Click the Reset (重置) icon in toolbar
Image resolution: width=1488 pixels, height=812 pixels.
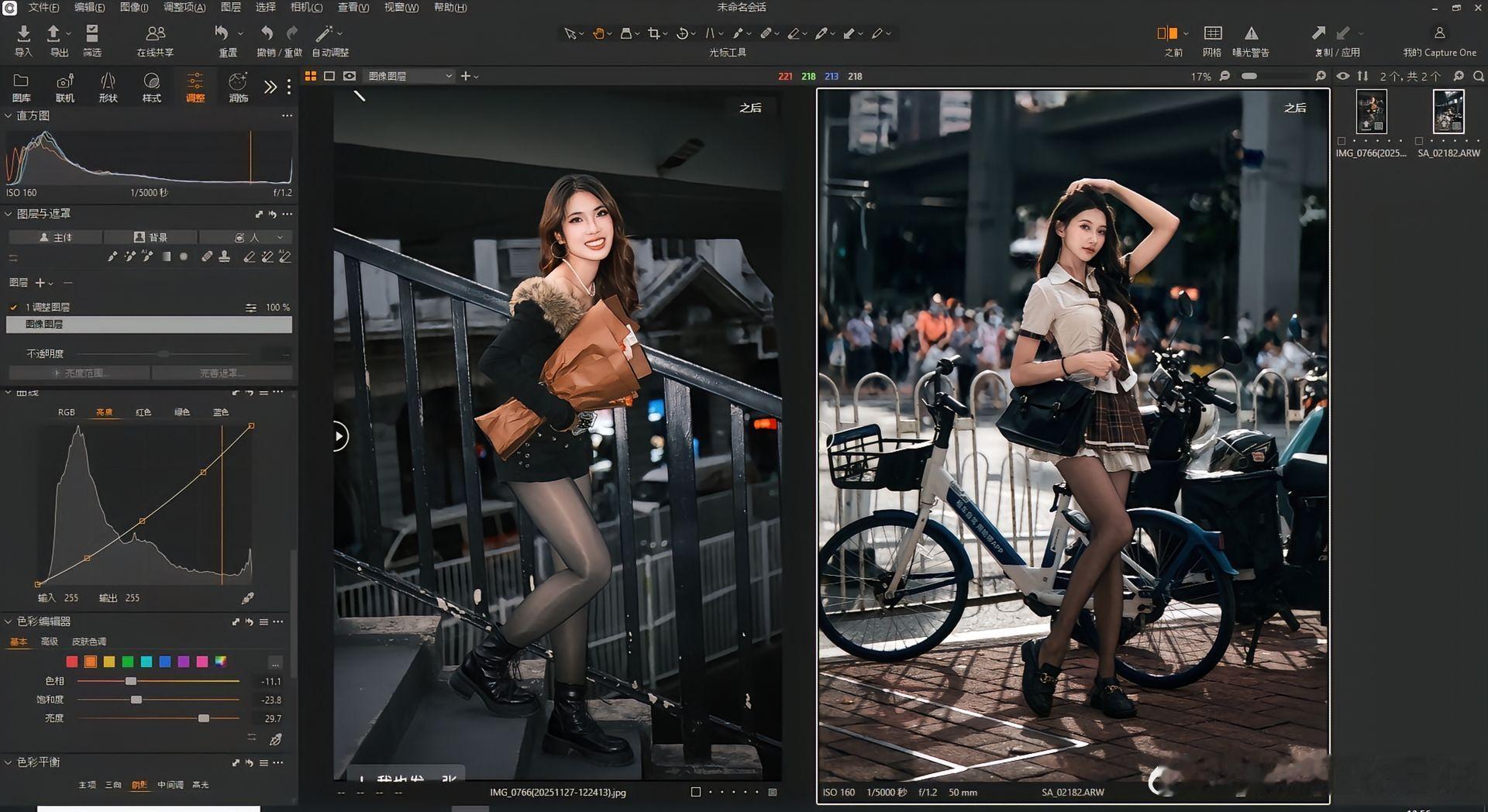click(222, 33)
